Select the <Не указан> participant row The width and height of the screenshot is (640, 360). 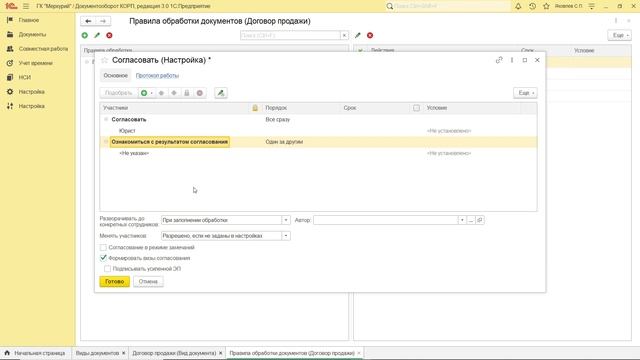coord(318,153)
